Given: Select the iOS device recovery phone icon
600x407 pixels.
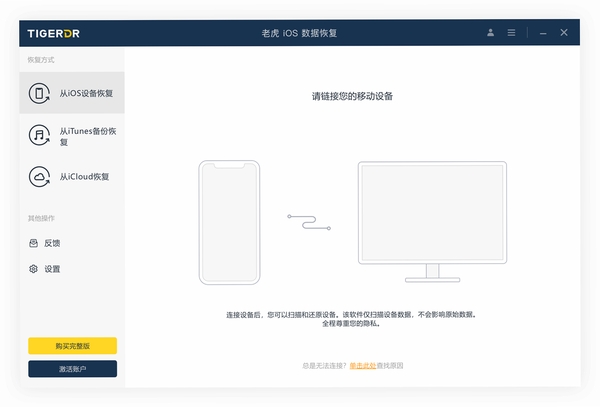Looking at the screenshot, I should point(39,93).
